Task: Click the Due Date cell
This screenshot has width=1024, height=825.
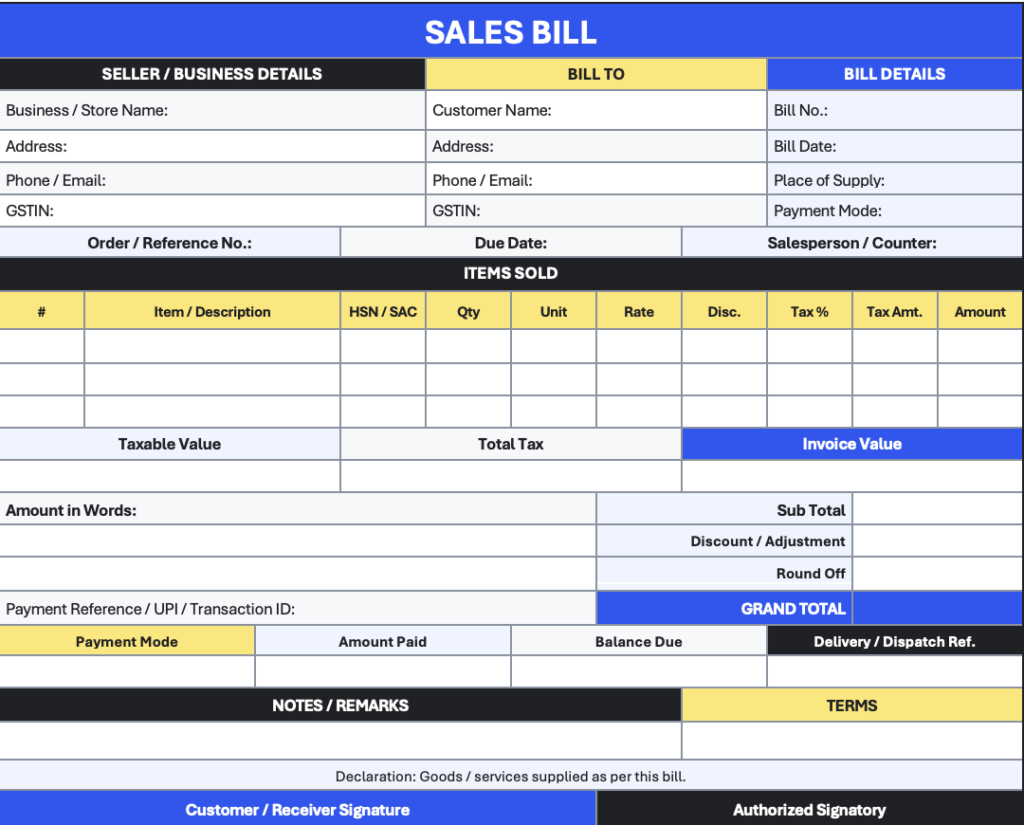Action: coord(511,242)
